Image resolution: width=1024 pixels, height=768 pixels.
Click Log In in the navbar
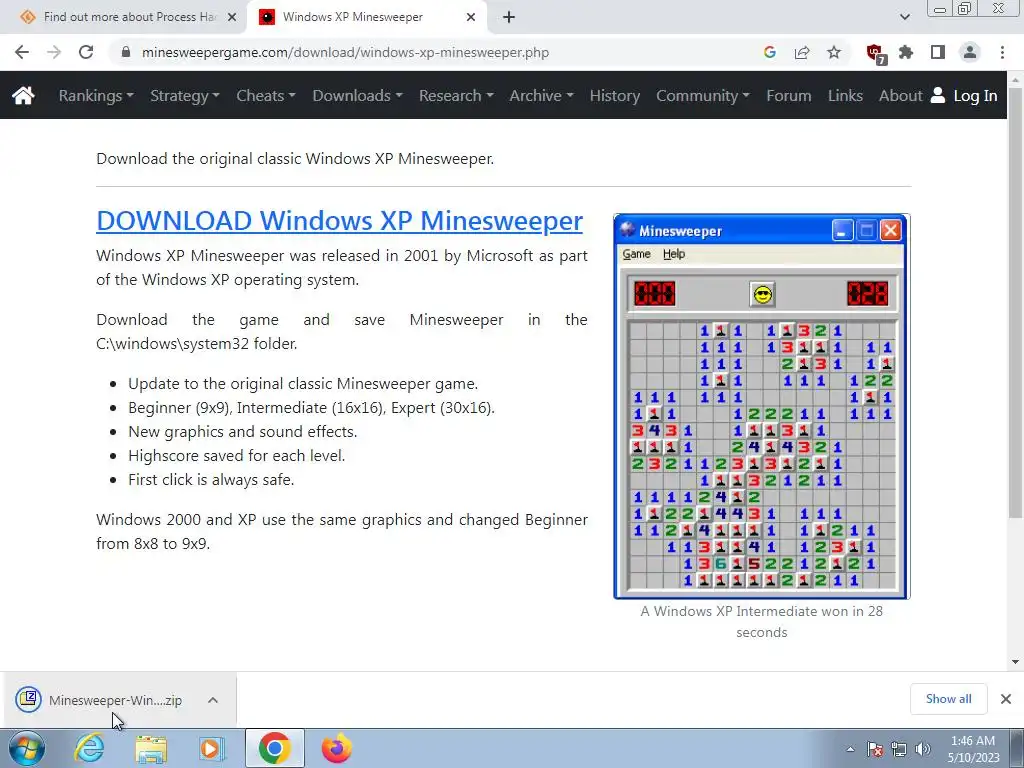point(964,95)
